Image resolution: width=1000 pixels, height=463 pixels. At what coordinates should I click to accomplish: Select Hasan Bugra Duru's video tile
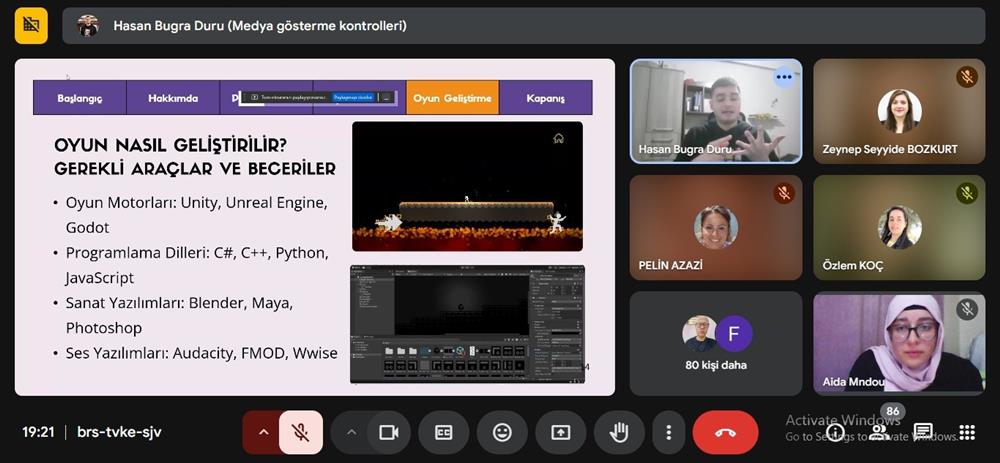click(716, 111)
